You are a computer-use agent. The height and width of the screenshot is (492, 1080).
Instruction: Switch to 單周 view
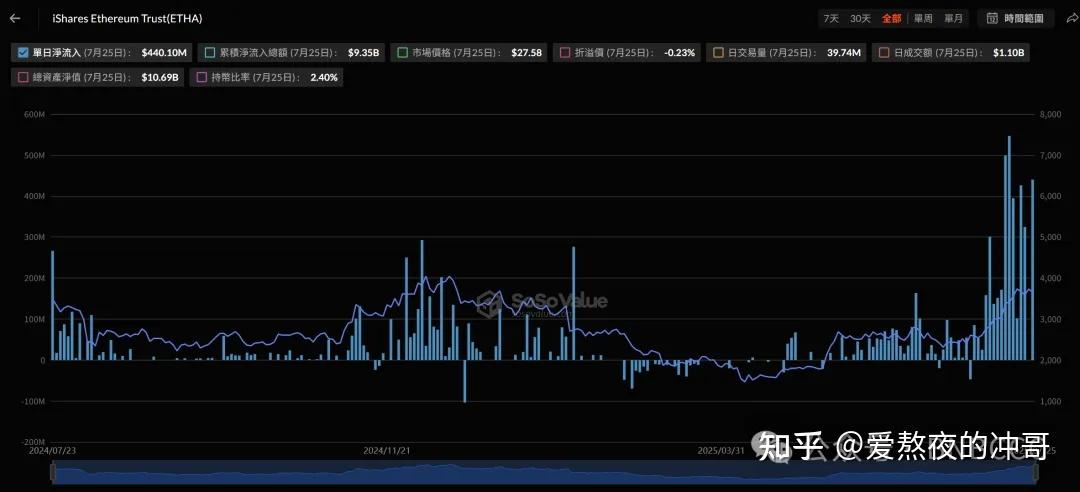tap(923, 19)
